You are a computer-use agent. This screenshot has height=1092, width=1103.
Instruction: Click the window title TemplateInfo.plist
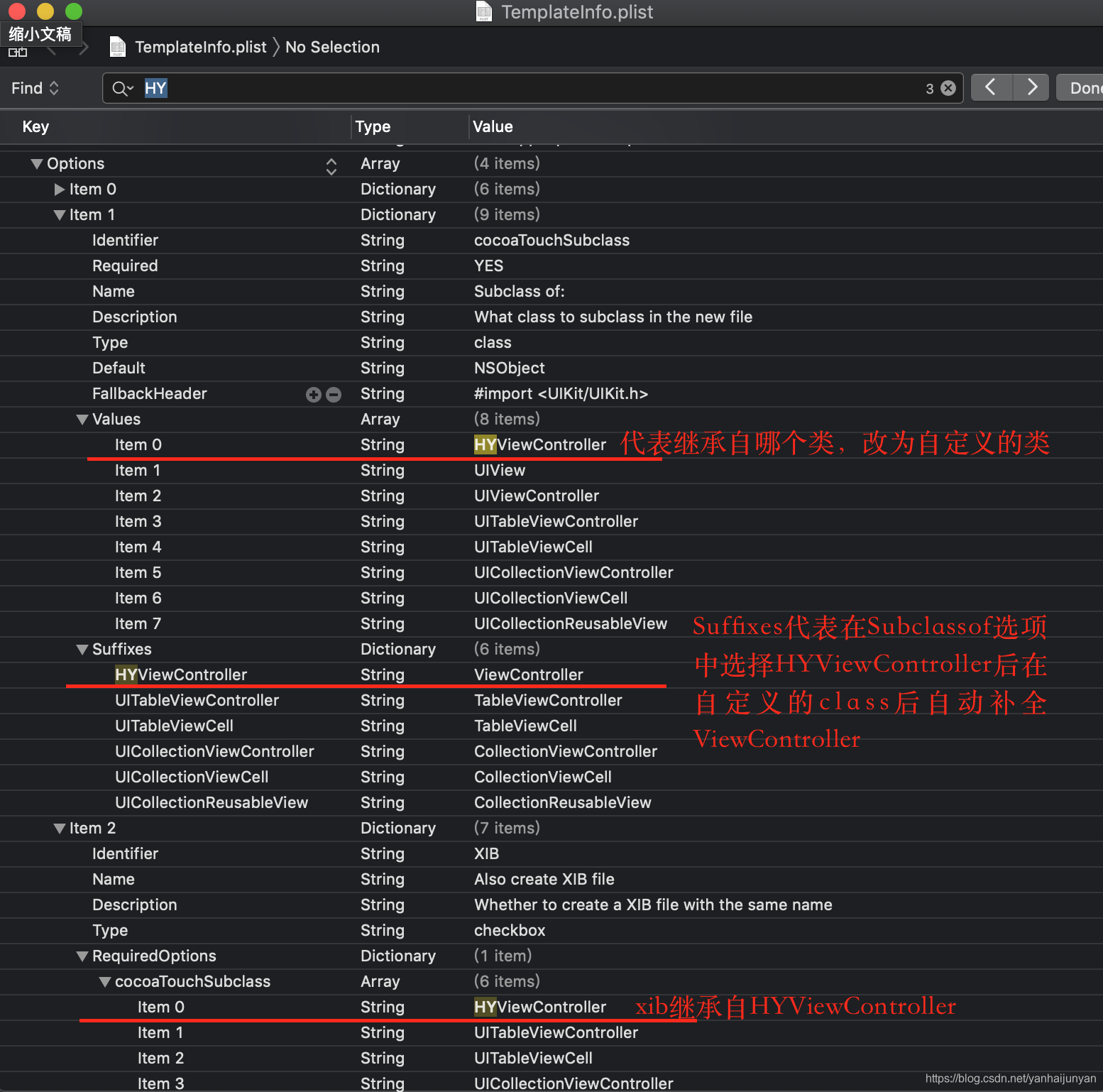577,12
